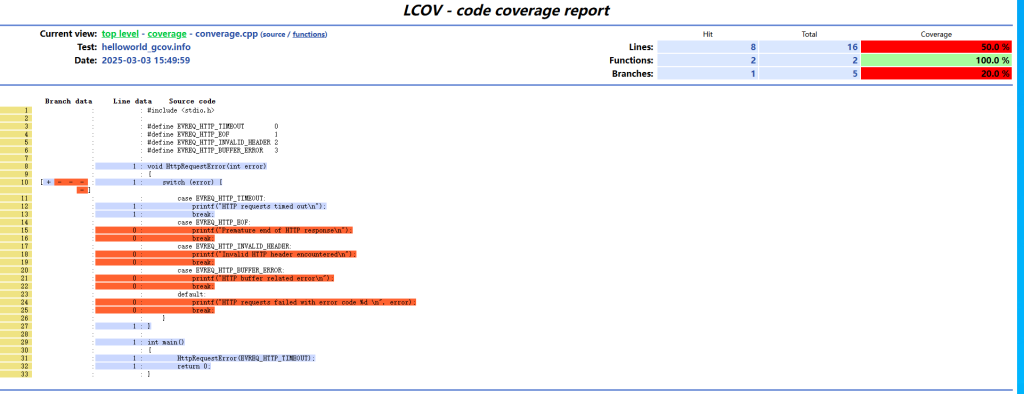This screenshot has height=394, width=1024.
Task: Select line number 33 in the gutter
Action: [16, 374]
